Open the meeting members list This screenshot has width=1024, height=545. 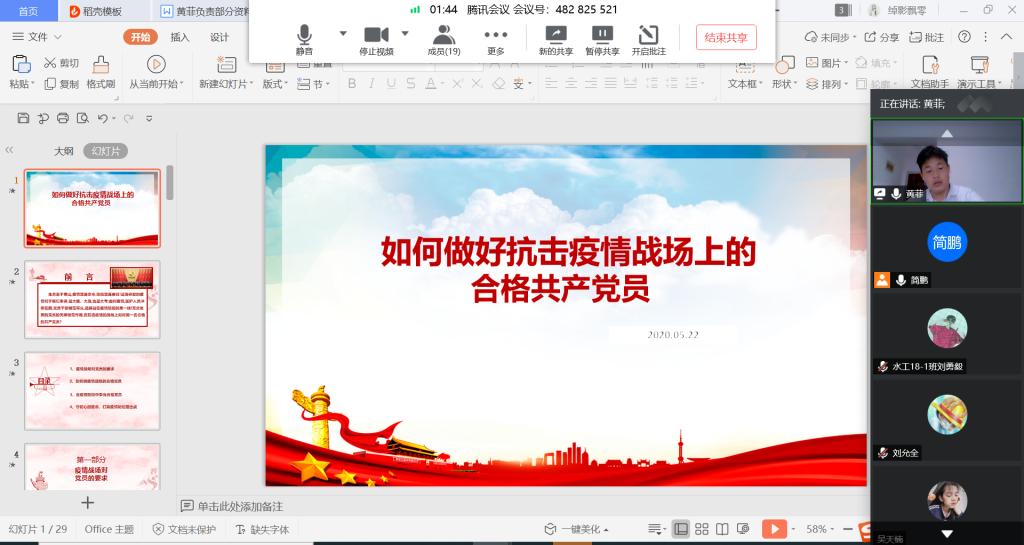(x=443, y=38)
